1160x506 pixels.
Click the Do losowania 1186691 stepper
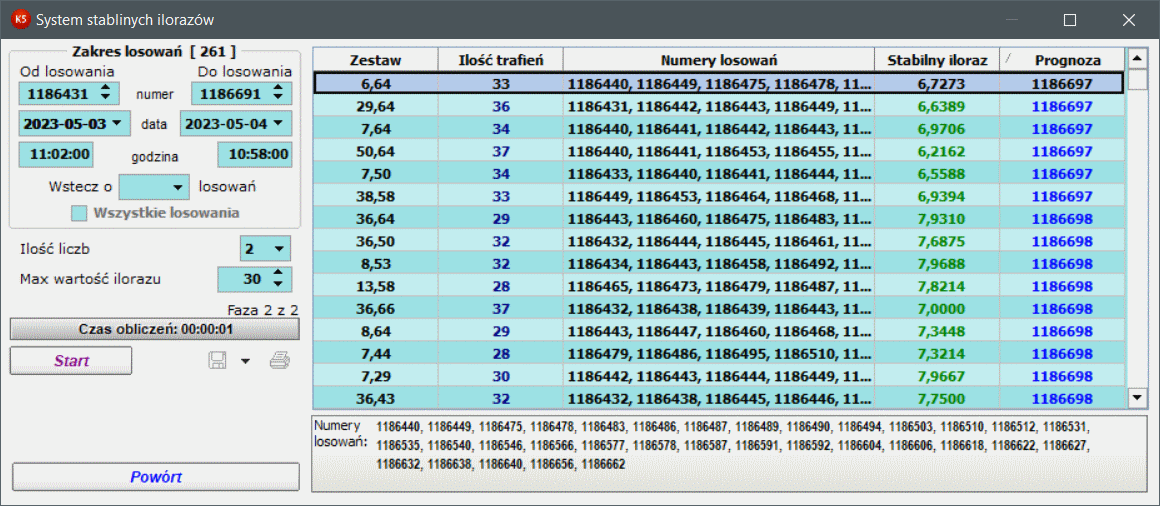point(278,93)
